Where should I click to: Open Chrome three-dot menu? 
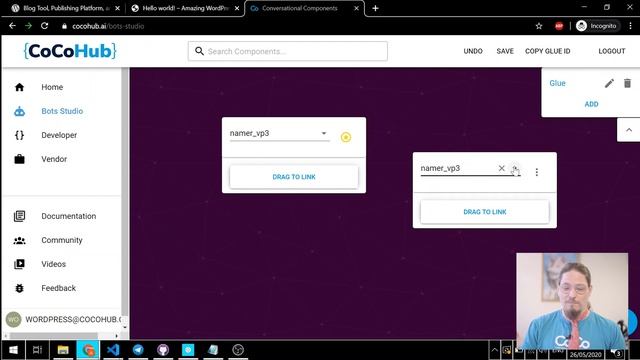click(x=631, y=26)
